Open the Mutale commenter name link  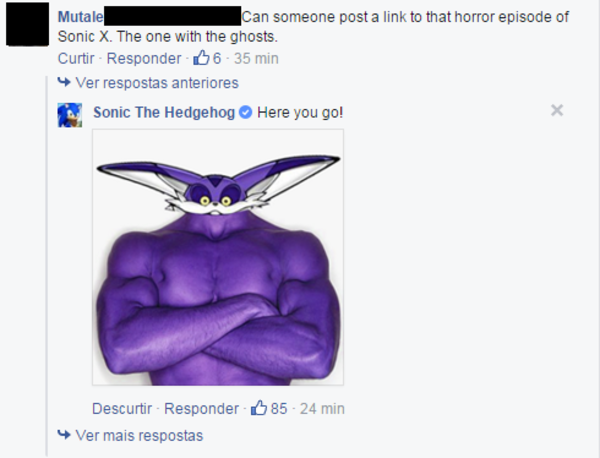click(81, 17)
